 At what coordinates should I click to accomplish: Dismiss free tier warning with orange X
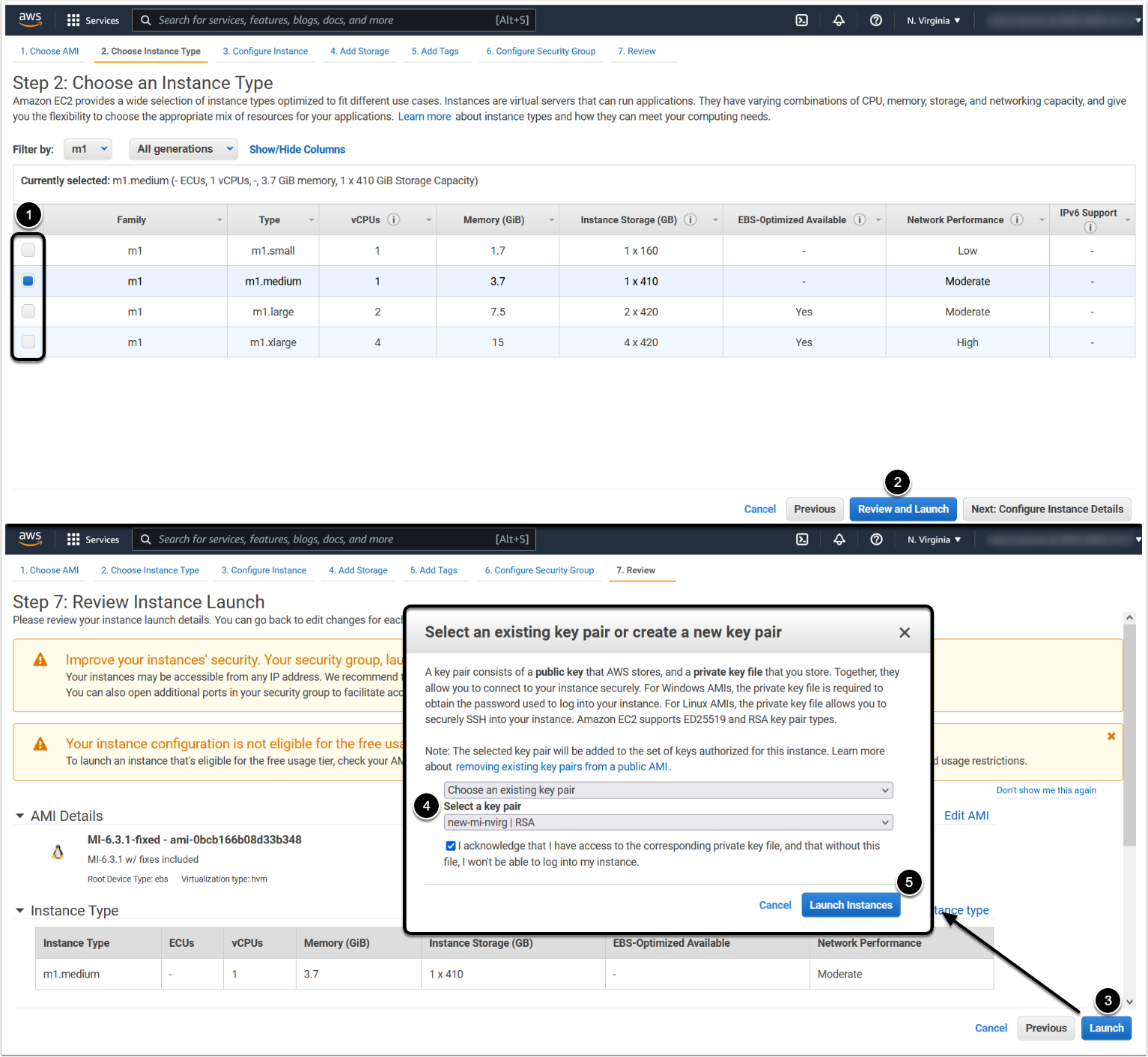[1111, 736]
